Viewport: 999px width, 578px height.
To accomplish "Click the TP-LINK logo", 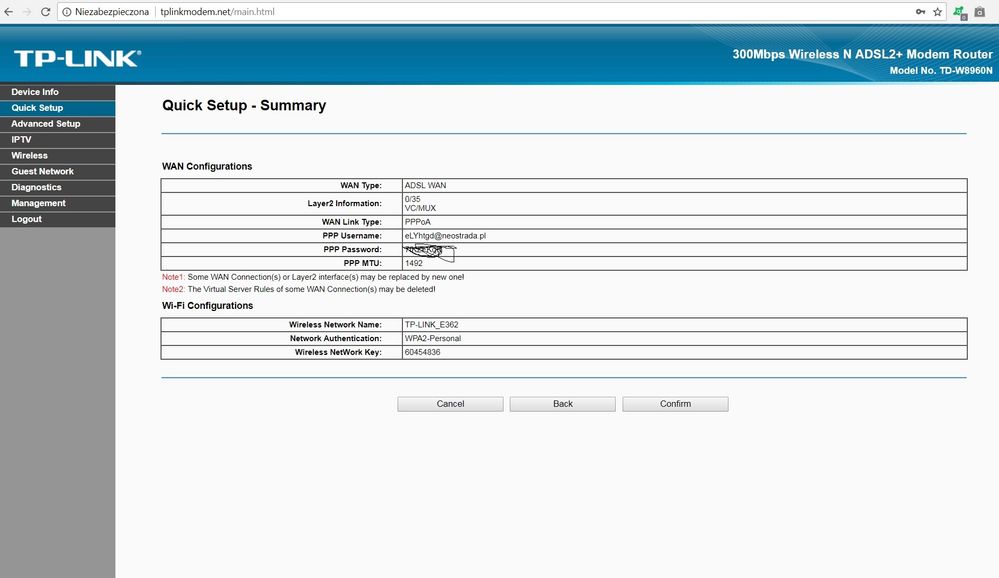I will point(77,58).
